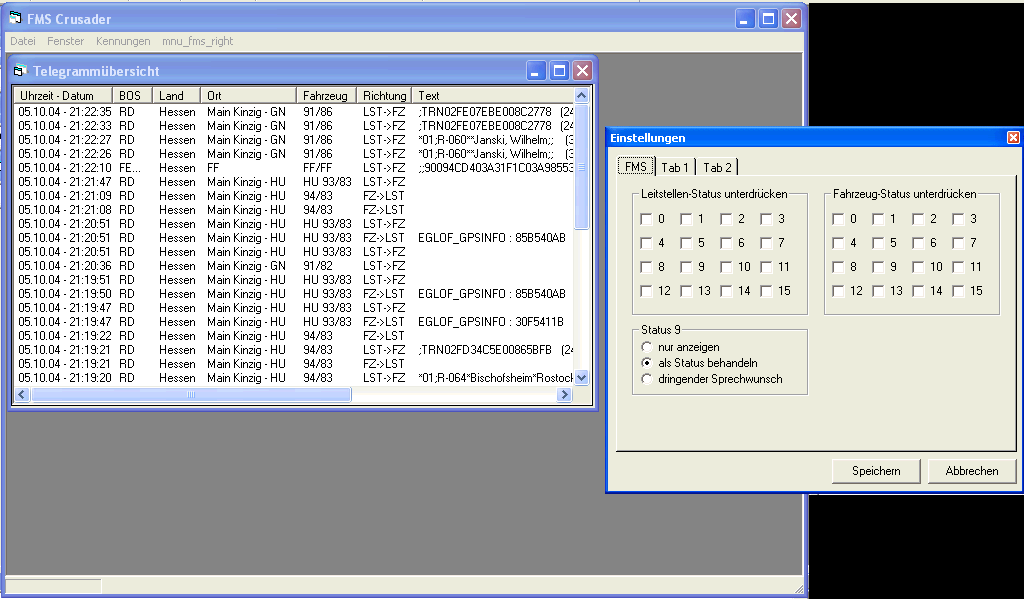Choose 'dringender Sprechwunsch' radio button

646,379
